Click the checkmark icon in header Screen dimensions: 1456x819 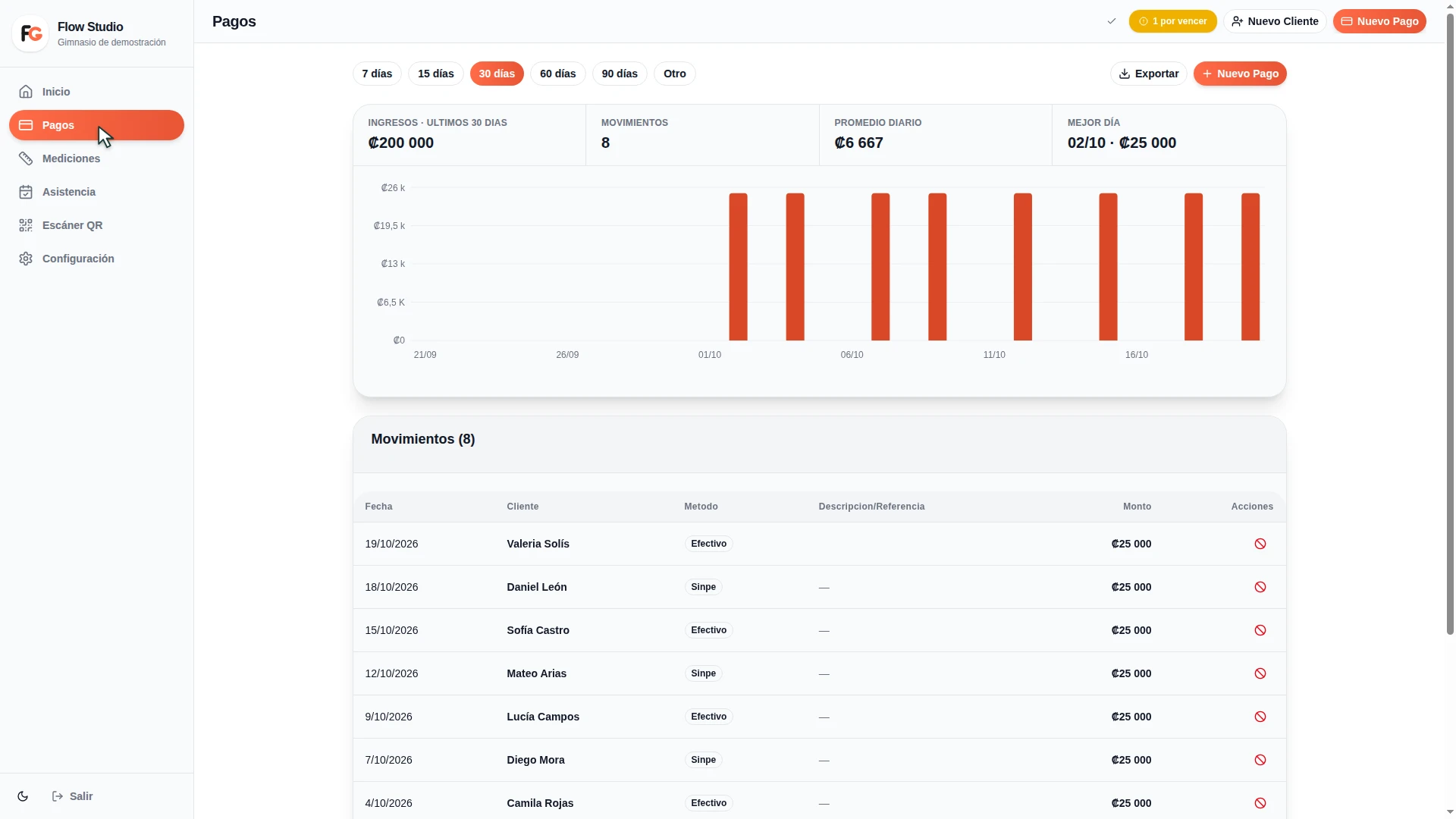tap(1112, 21)
